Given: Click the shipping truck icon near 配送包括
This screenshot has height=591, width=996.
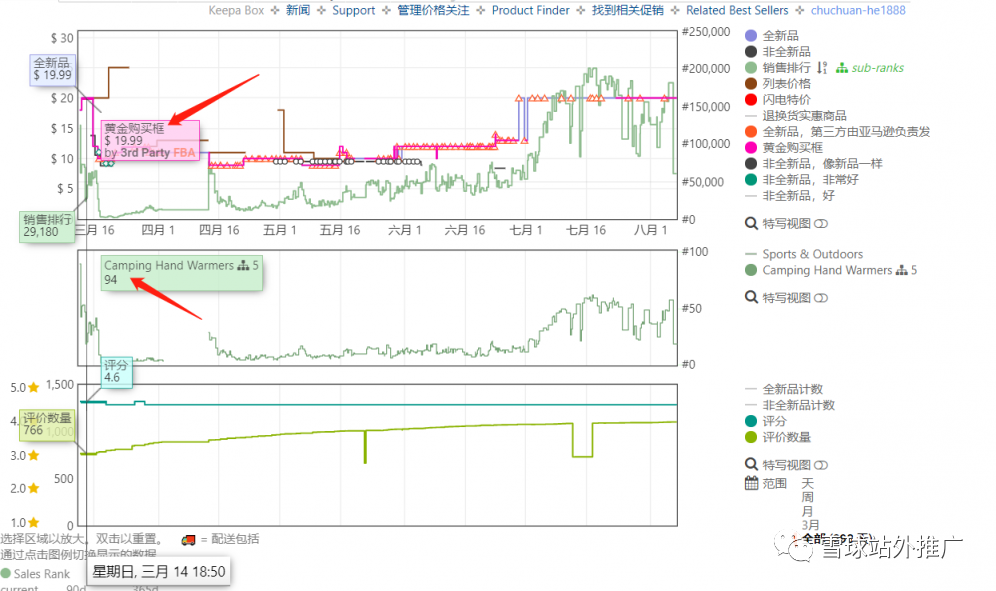Looking at the screenshot, I should click(188, 540).
